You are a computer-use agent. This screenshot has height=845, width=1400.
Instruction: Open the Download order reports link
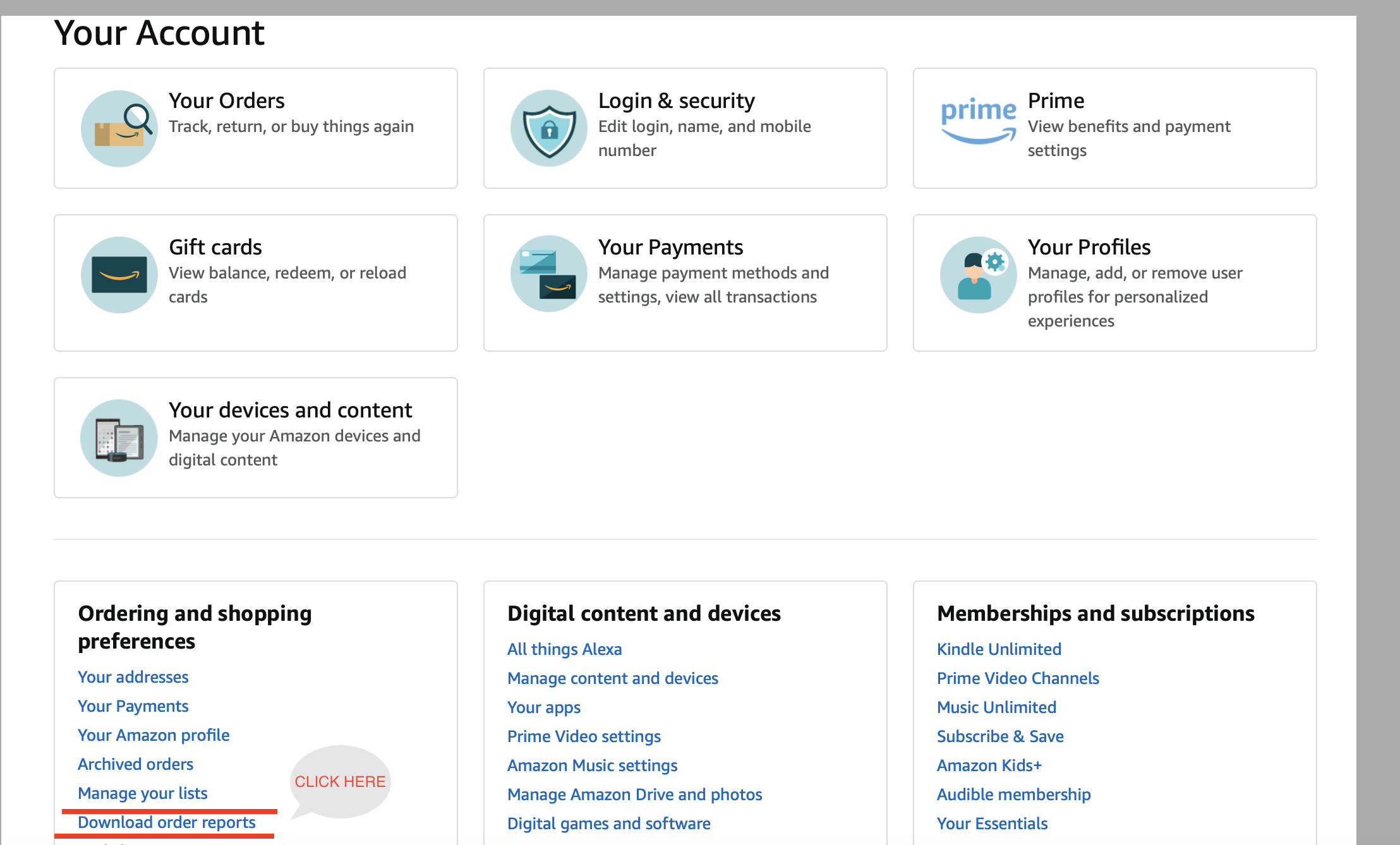click(167, 822)
